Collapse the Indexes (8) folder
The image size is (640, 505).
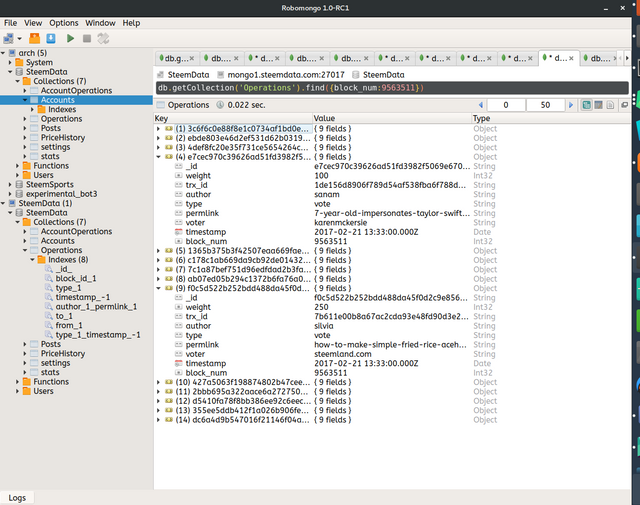click(32, 260)
